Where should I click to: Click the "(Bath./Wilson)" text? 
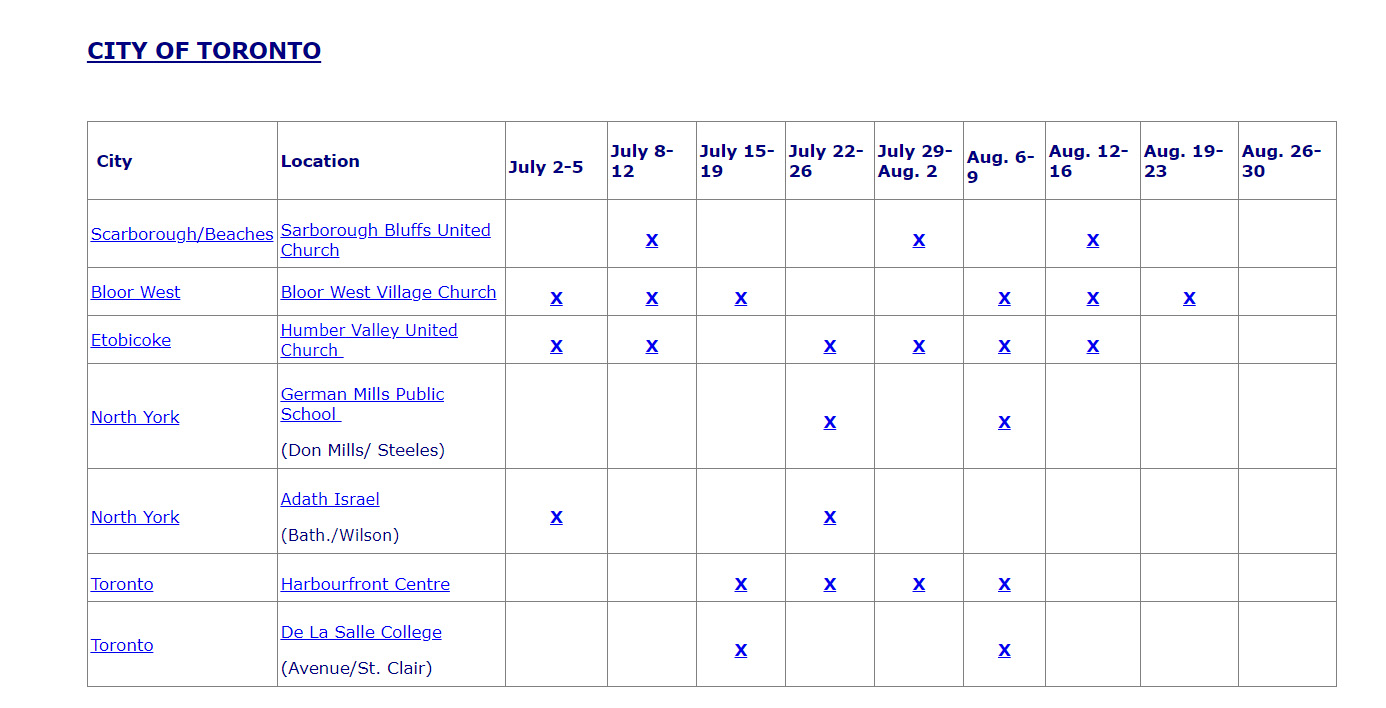(340, 535)
